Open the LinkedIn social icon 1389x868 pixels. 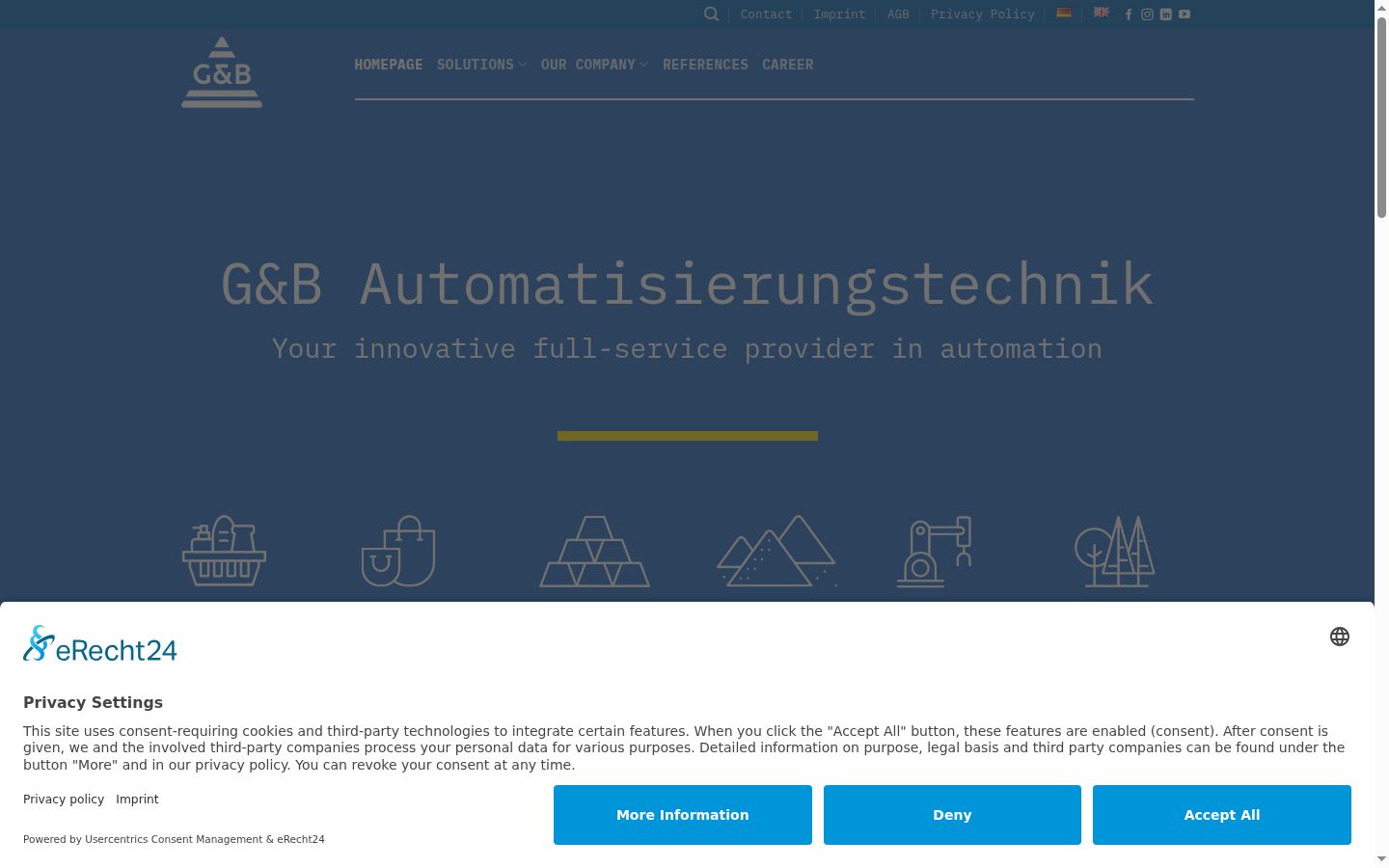coord(1165,14)
